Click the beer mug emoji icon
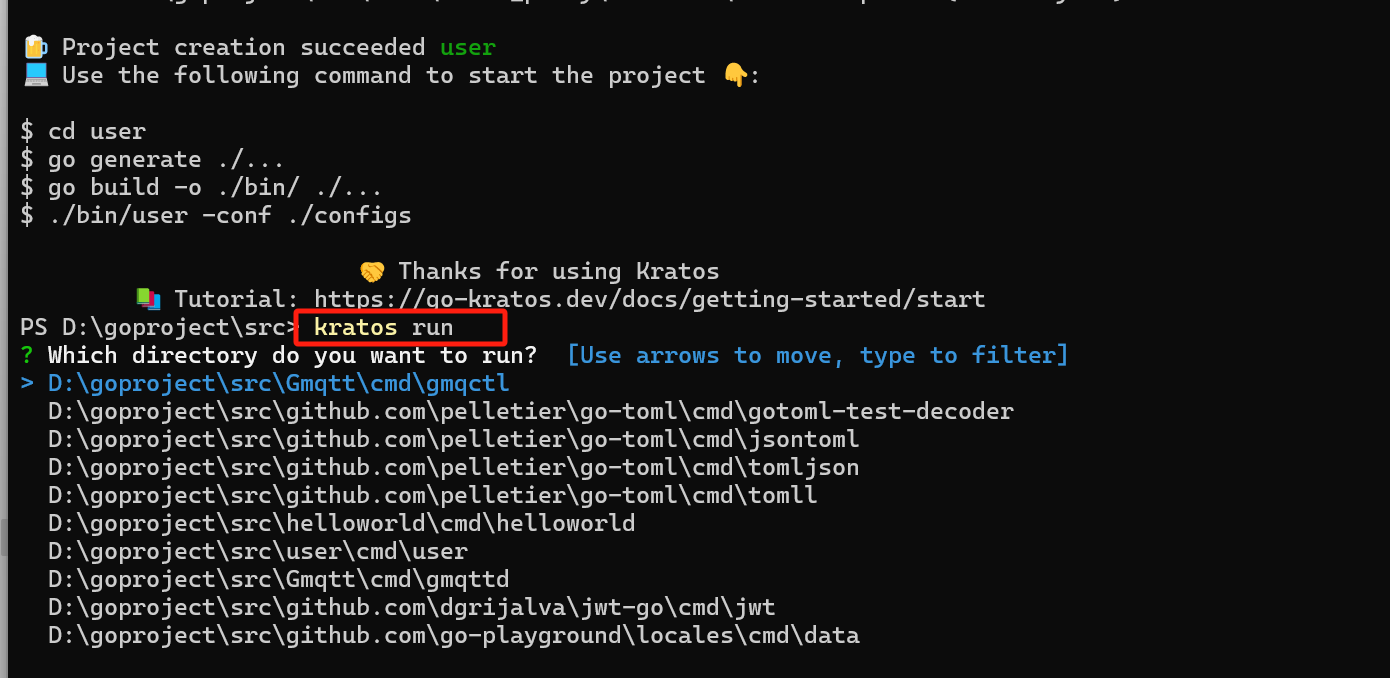 pos(35,47)
